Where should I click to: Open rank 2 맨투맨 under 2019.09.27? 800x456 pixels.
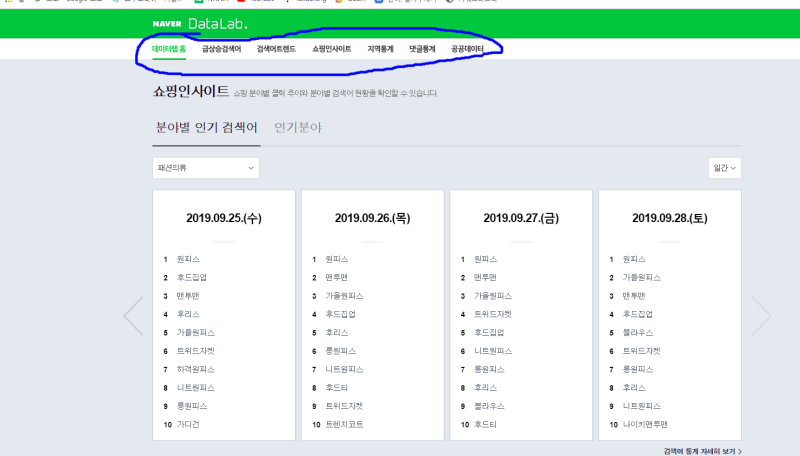485,277
